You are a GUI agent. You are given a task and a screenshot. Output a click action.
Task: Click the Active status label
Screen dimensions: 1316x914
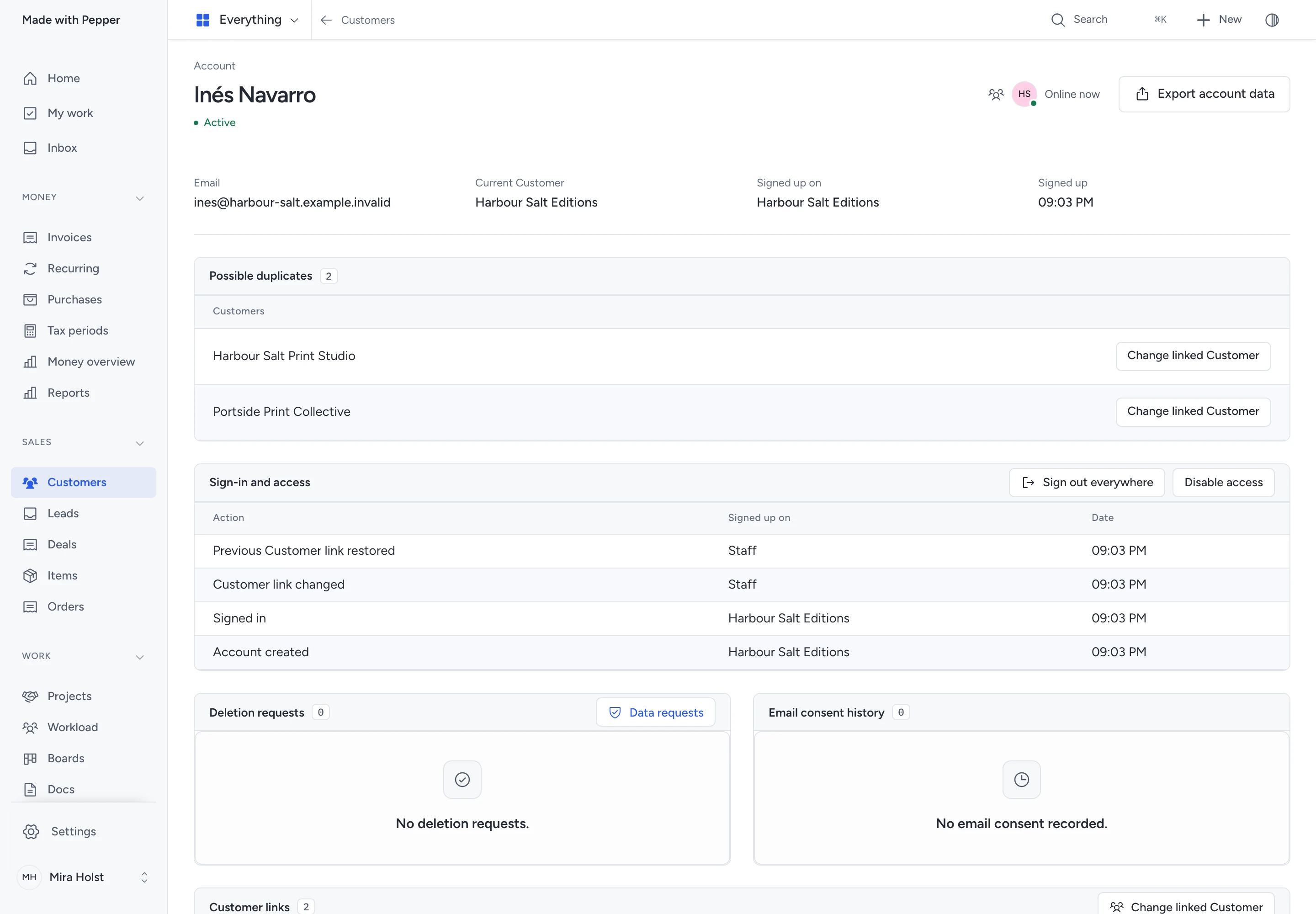pyautogui.click(x=219, y=122)
